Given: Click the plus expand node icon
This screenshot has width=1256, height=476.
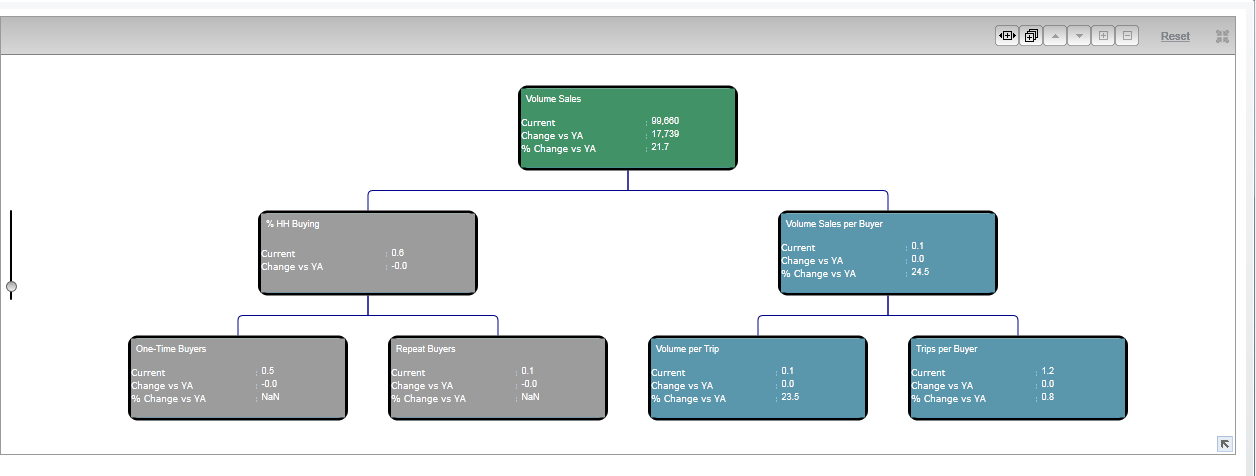Looking at the screenshot, I should tap(1103, 36).
